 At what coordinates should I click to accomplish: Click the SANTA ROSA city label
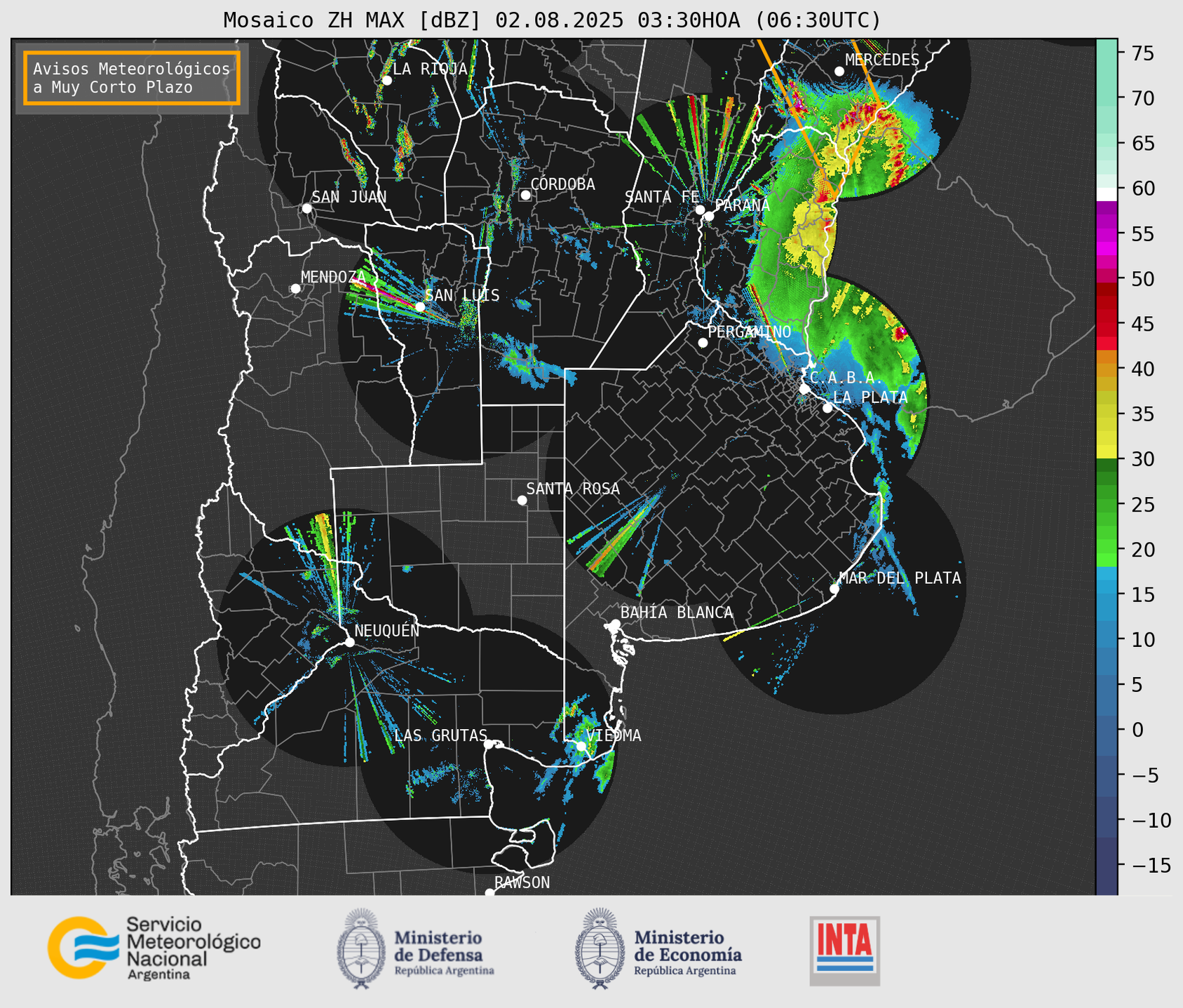coord(573,489)
